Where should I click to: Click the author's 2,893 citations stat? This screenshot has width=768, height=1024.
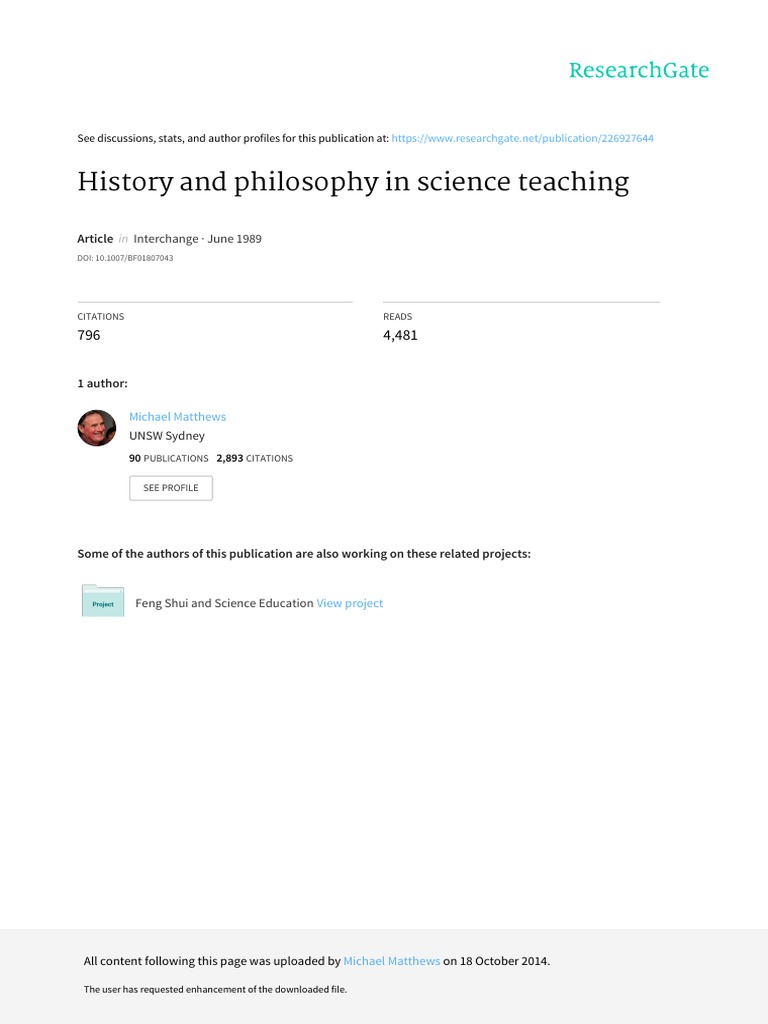pos(254,458)
